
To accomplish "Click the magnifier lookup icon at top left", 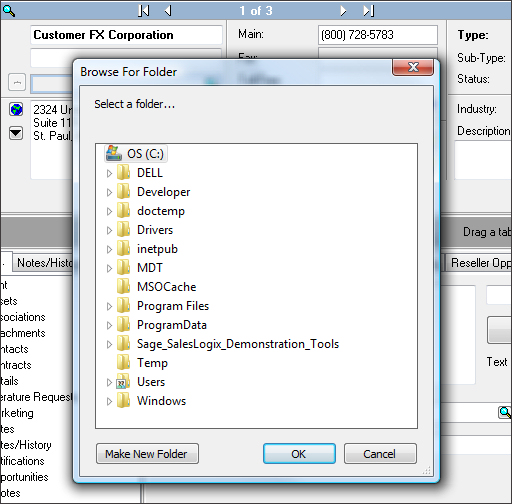I will [x=9, y=11].
